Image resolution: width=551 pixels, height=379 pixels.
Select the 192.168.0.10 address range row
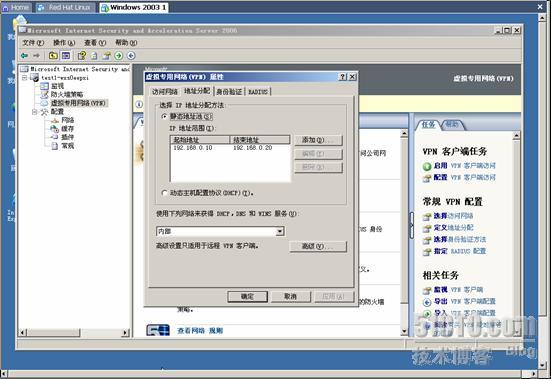(x=230, y=148)
